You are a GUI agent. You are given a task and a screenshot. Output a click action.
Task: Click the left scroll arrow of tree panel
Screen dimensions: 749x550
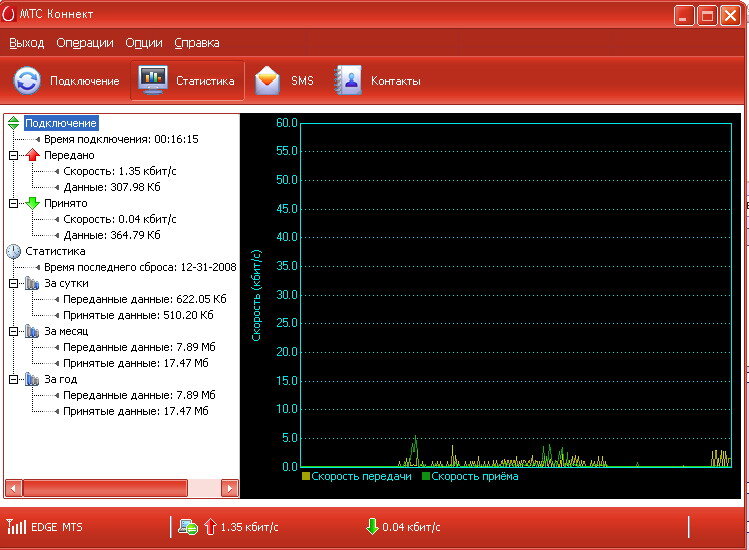(13, 488)
